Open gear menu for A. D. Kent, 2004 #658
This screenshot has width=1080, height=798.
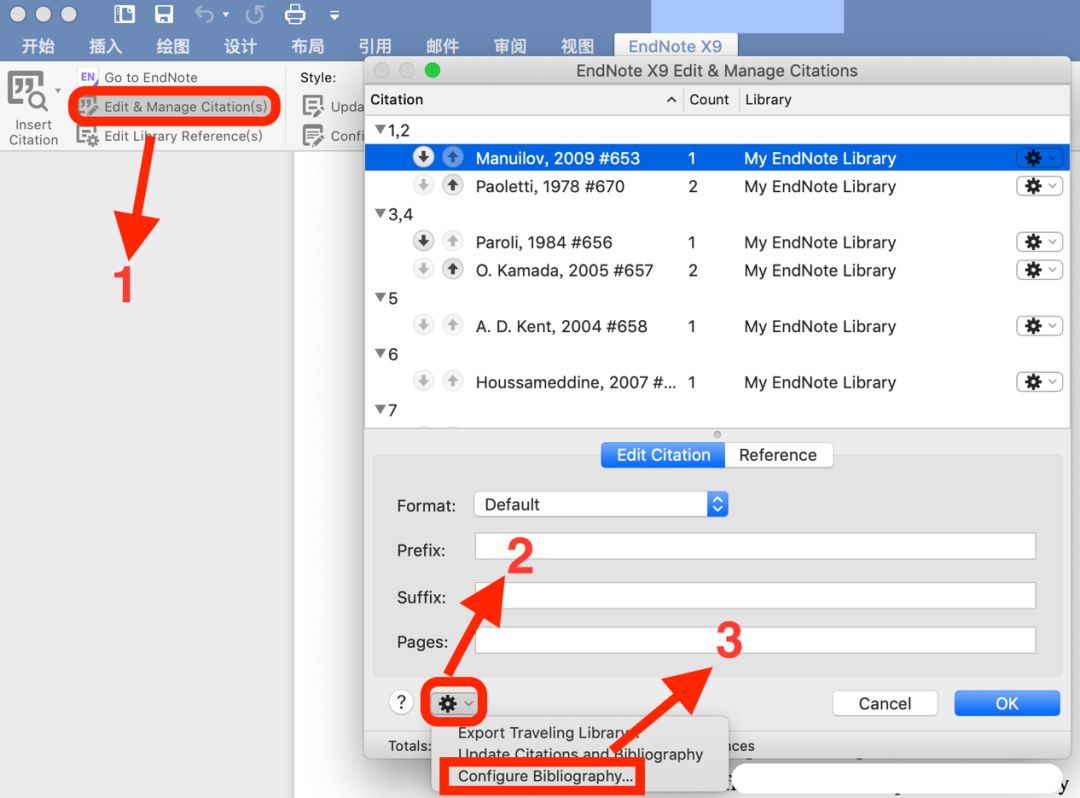tap(1039, 326)
